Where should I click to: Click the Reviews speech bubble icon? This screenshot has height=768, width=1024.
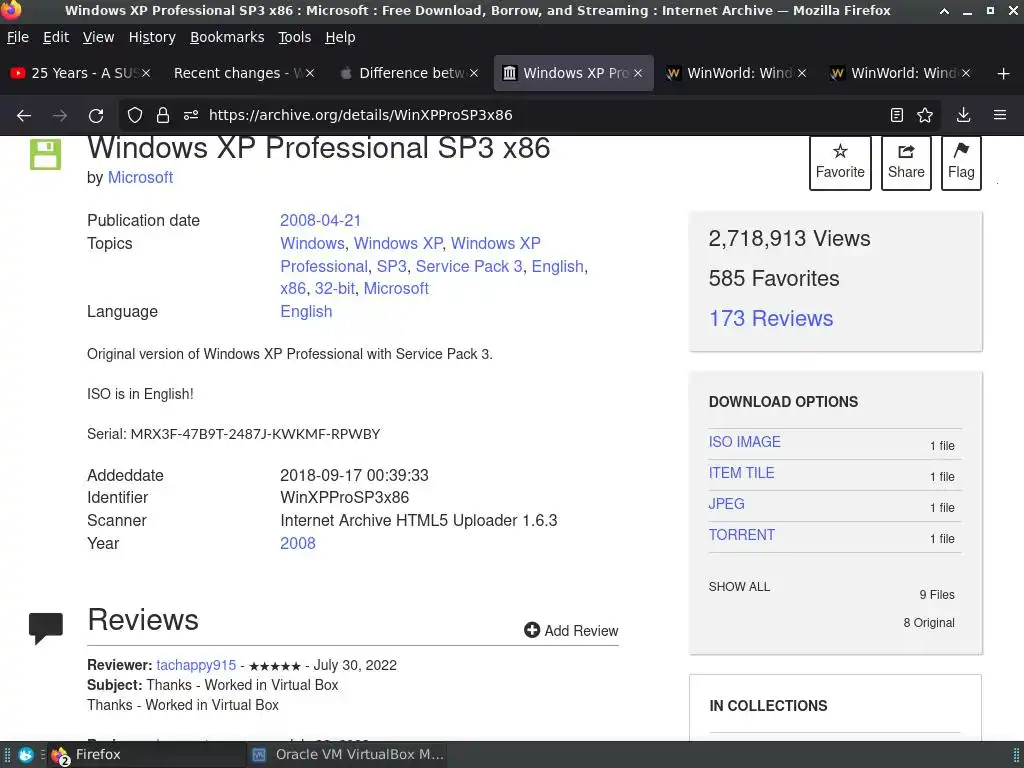(x=46, y=628)
